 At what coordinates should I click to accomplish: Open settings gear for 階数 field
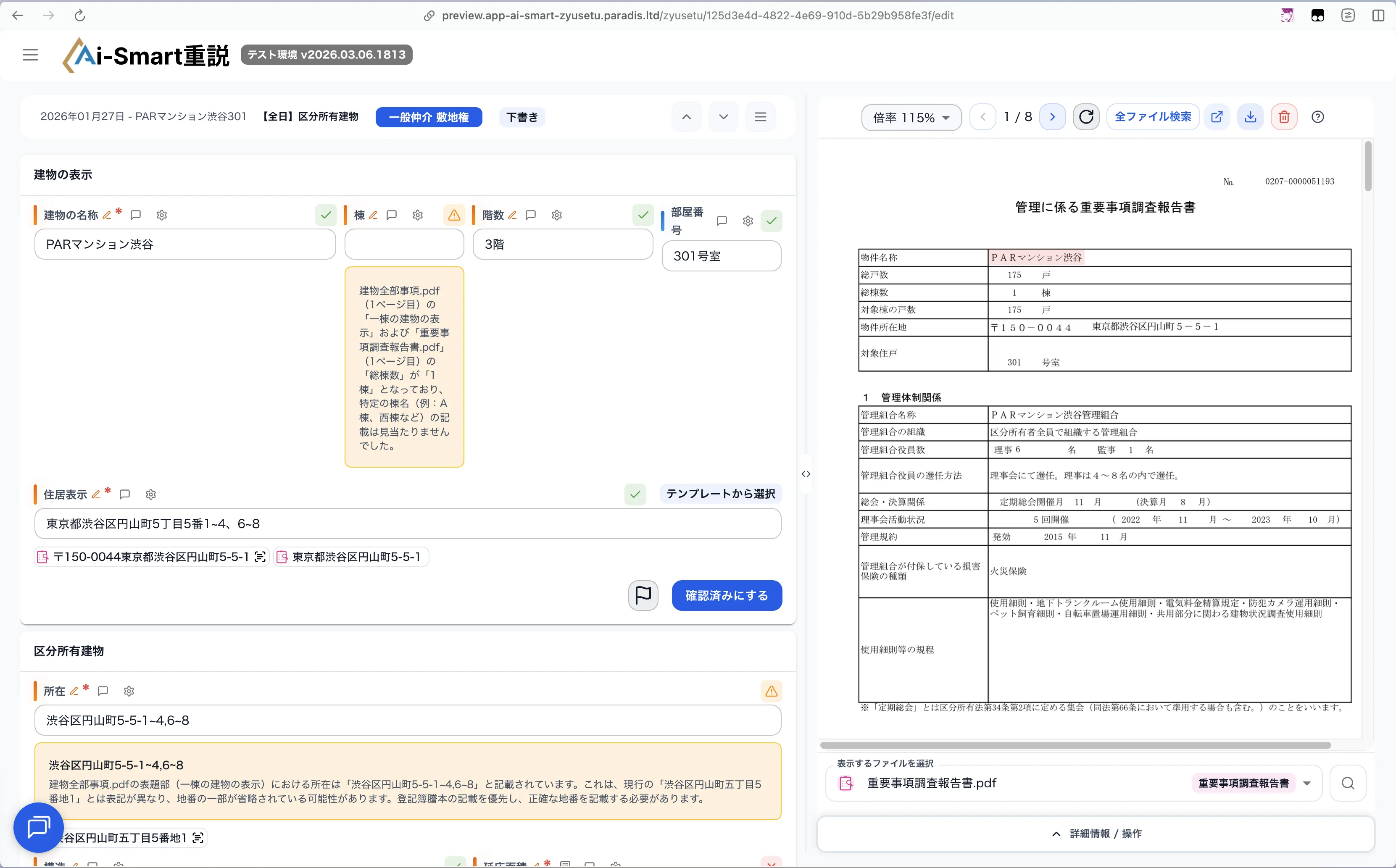click(x=557, y=215)
